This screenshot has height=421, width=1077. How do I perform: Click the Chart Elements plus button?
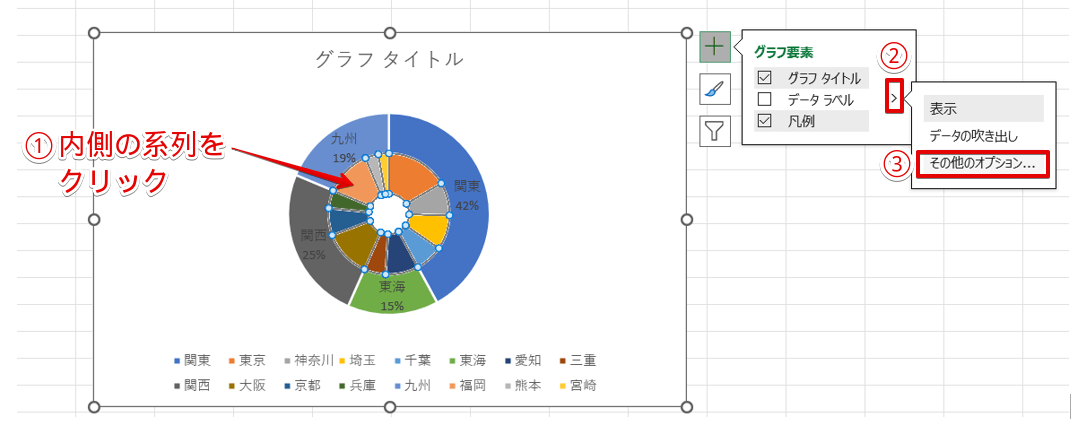[x=714, y=46]
